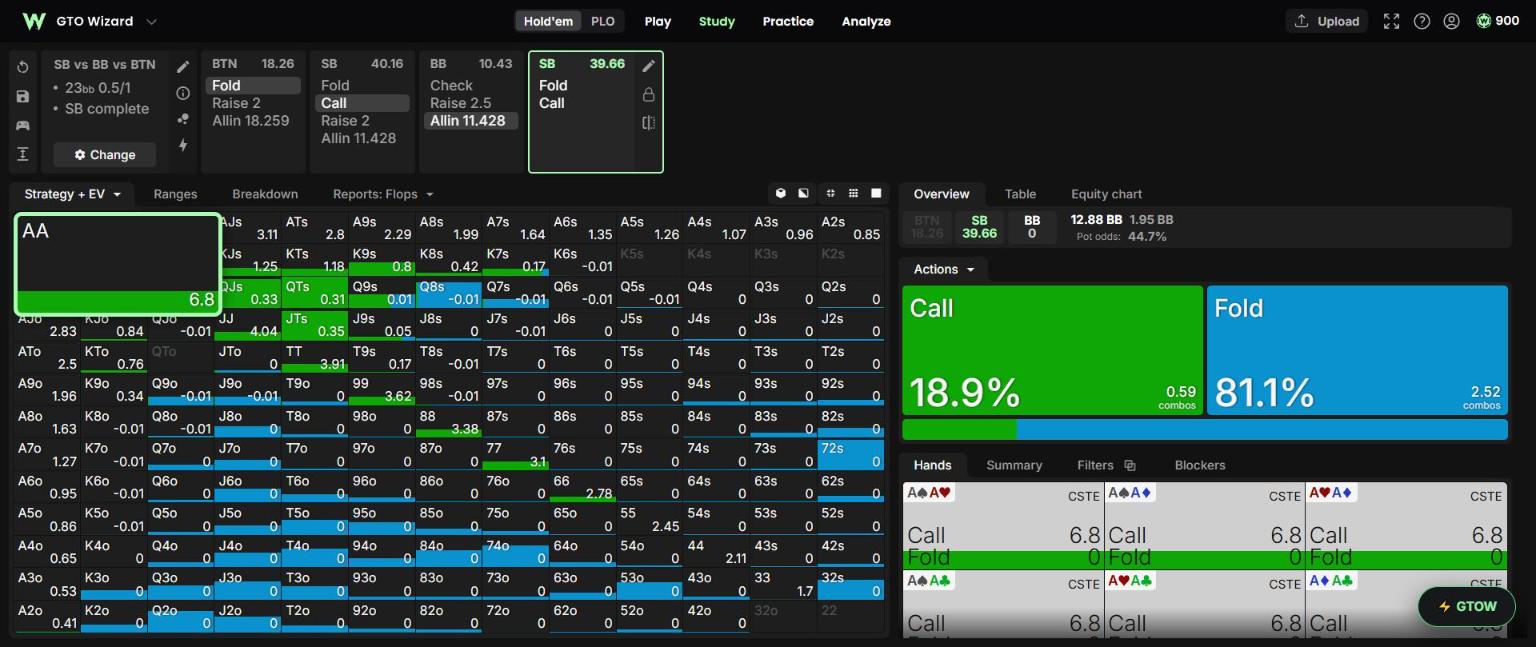Switch to the Equity chart tab
This screenshot has width=1536, height=647.
pos(1106,194)
